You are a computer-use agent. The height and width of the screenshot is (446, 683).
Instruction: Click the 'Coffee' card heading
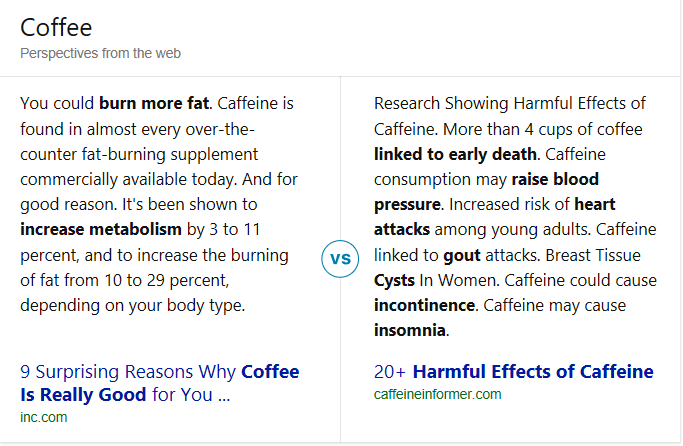tap(56, 27)
